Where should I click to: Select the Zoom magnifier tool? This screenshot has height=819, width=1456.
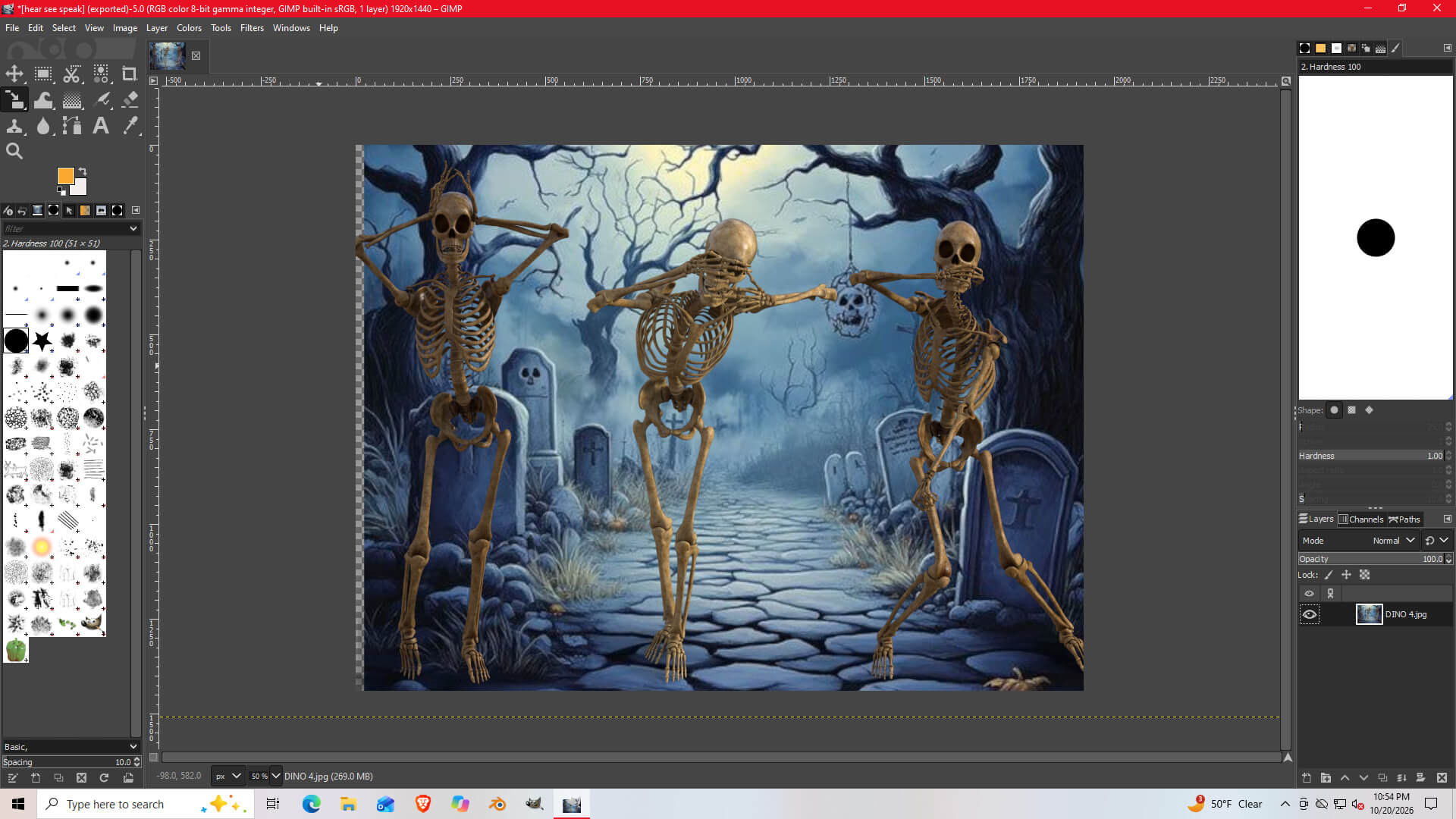14,151
